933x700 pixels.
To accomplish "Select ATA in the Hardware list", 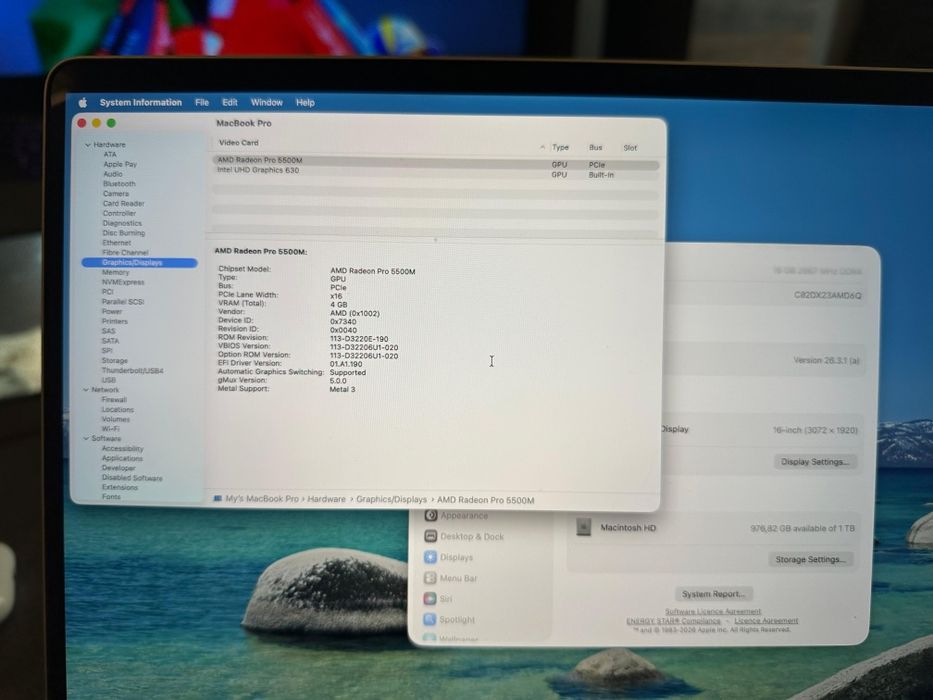I will [110, 154].
